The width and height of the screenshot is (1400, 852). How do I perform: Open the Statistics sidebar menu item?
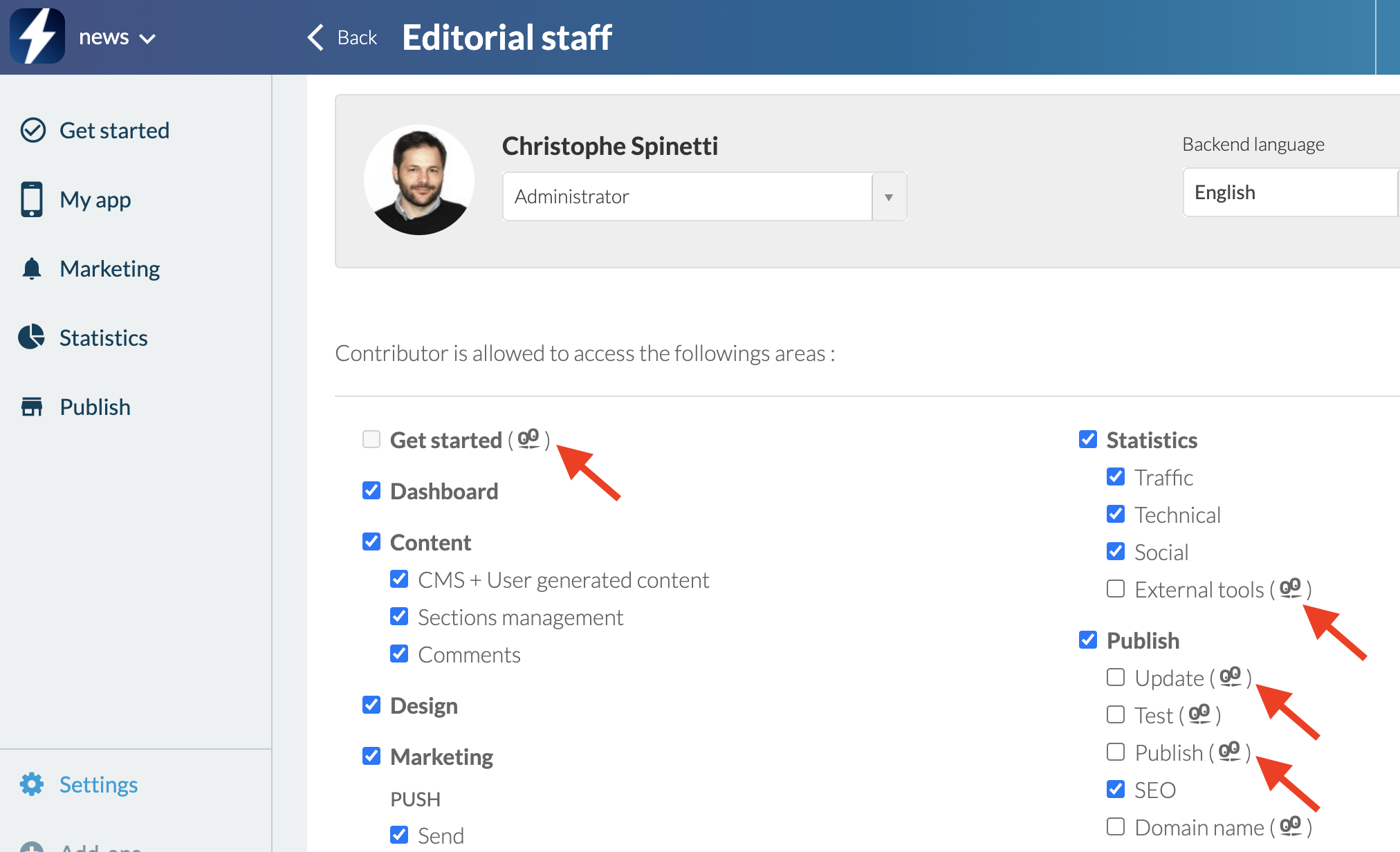(x=103, y=337)
